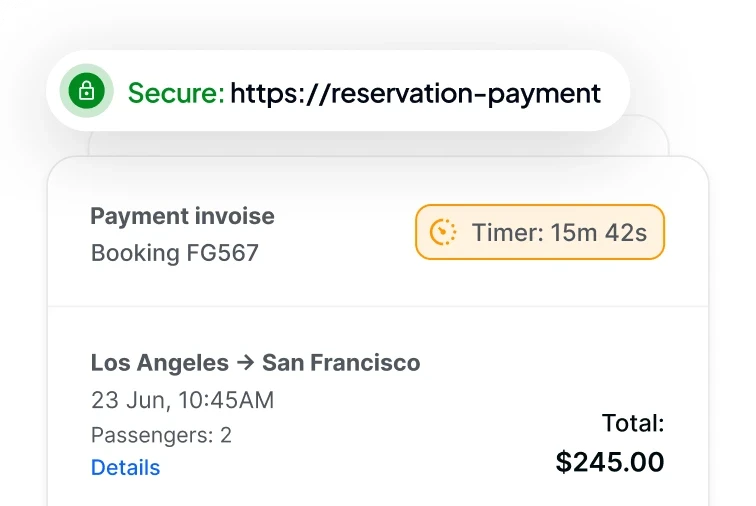Click the orange timer clock icon
The width and height of the screenshot is (756, 506).
pos(443,232)
